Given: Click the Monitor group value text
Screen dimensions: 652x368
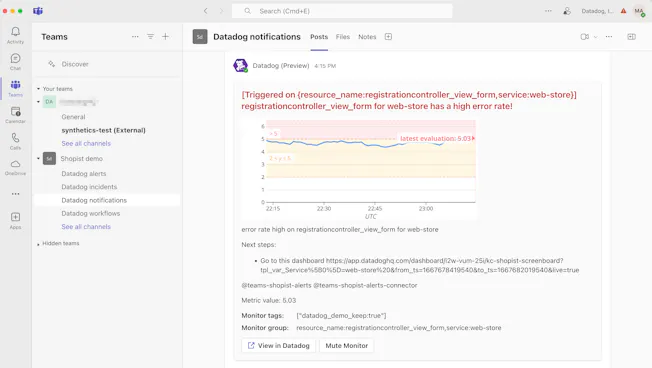Looking at the screenshot, I should [399, 328].
